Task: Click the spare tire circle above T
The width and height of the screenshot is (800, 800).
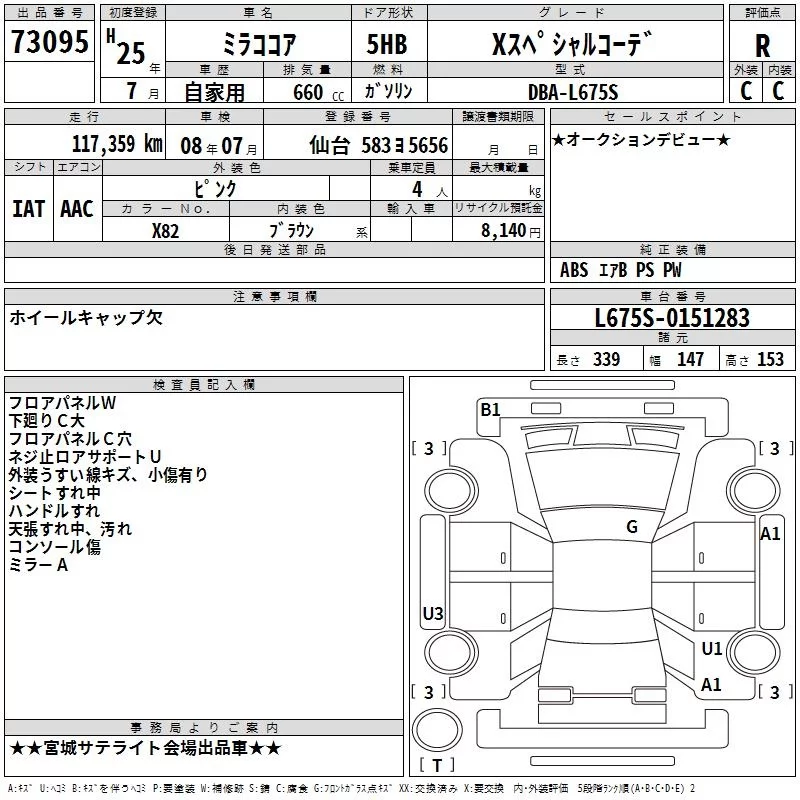Action: [437, 729]
